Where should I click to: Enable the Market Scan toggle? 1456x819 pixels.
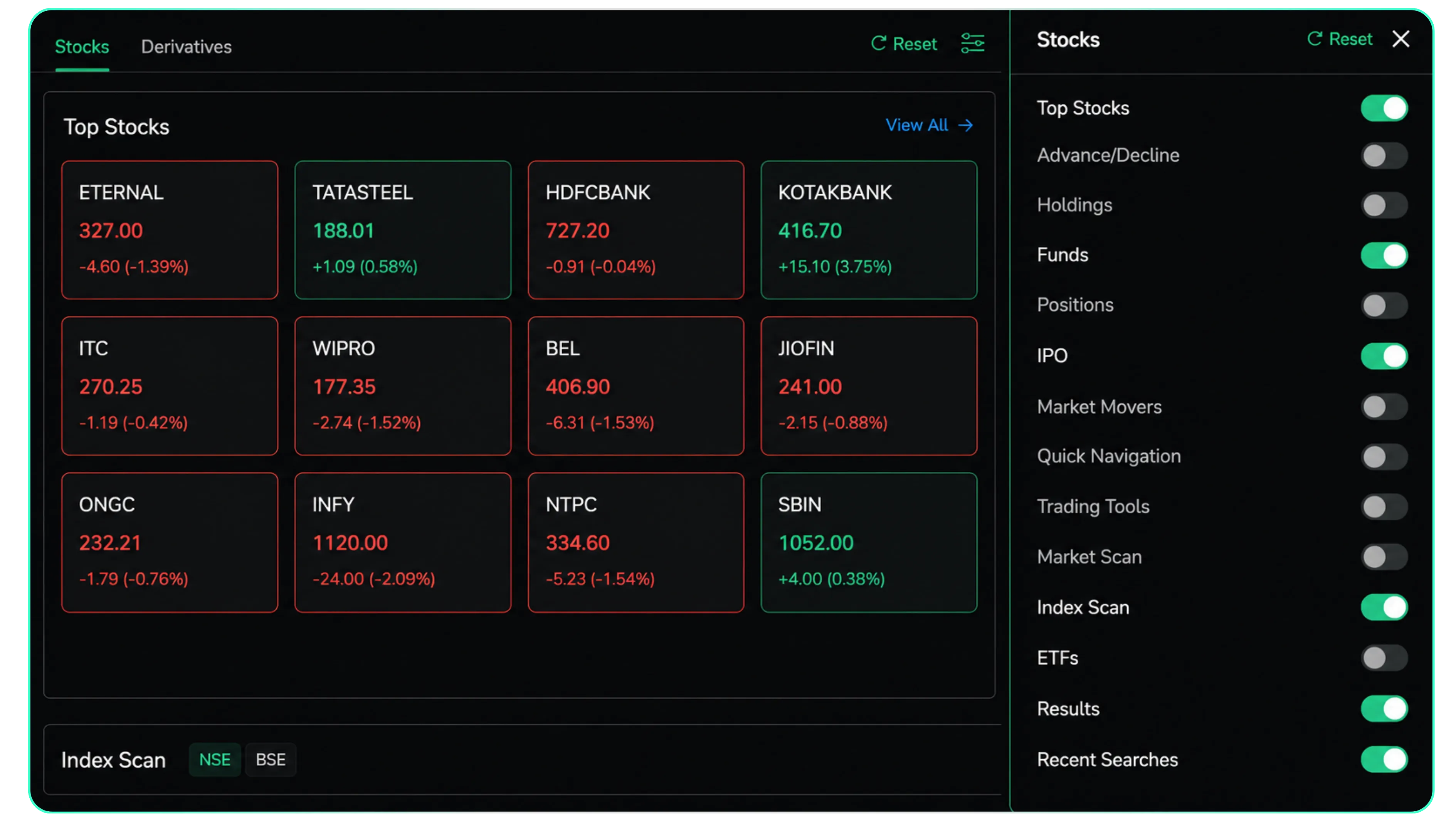pyautogui.click(x=1384, y=557)
